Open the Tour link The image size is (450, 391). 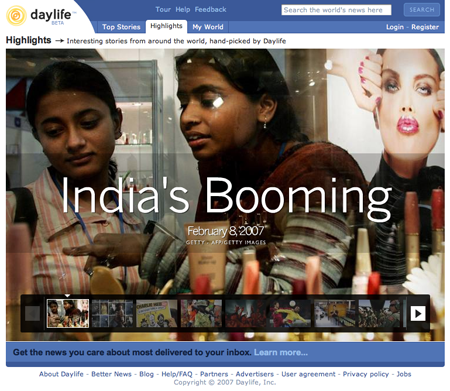coord(163,10)
